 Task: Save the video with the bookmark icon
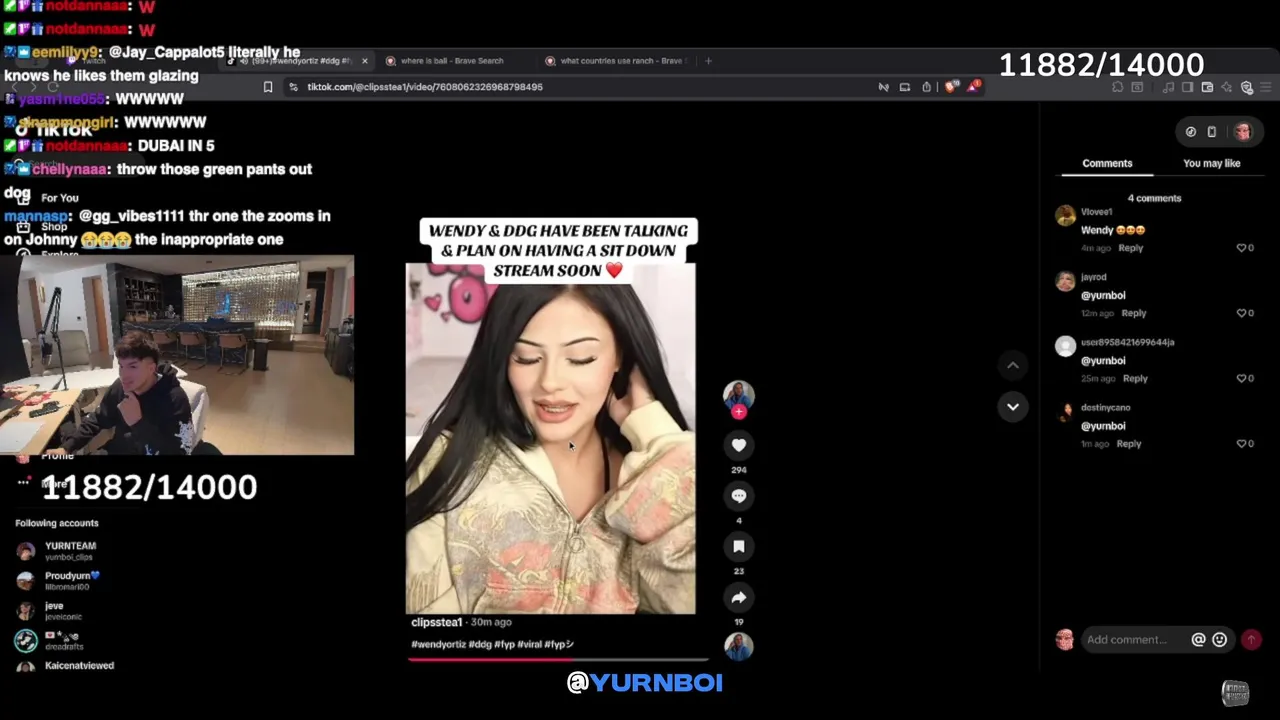[x=739, y=547]
